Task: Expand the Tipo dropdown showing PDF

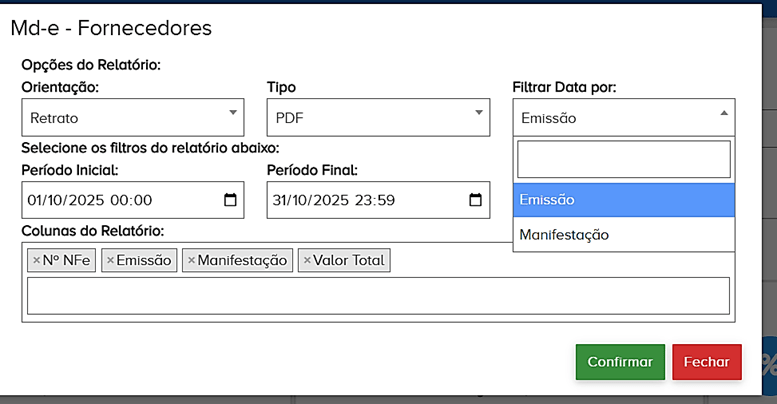Action: click(x=379, y=117)
